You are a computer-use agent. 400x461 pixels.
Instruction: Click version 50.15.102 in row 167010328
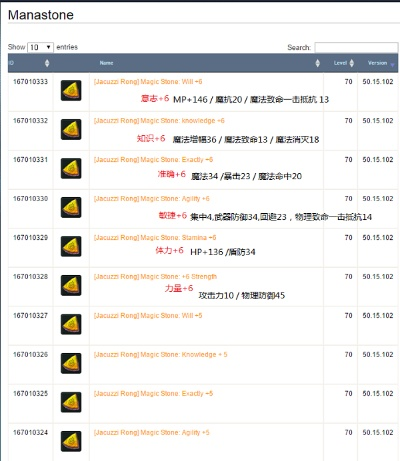tap(378, 277)
